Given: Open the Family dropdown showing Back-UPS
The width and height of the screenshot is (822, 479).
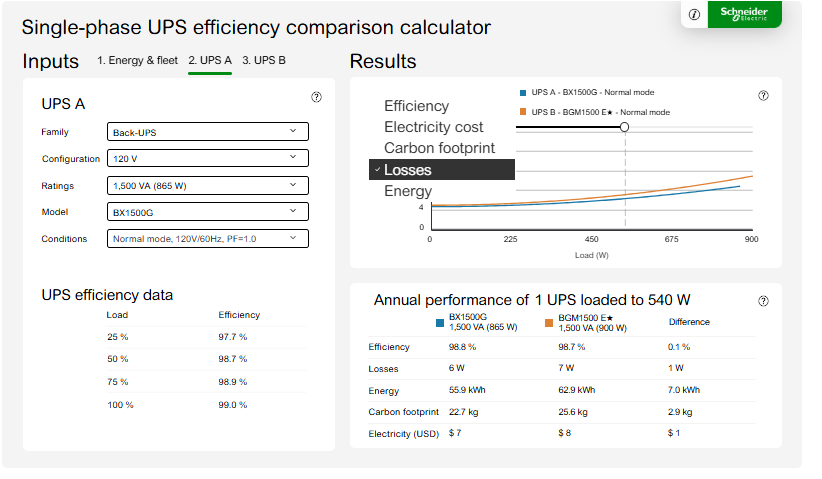Looking at the screenshot, I should pyautogui.click(x=208, y=132).
